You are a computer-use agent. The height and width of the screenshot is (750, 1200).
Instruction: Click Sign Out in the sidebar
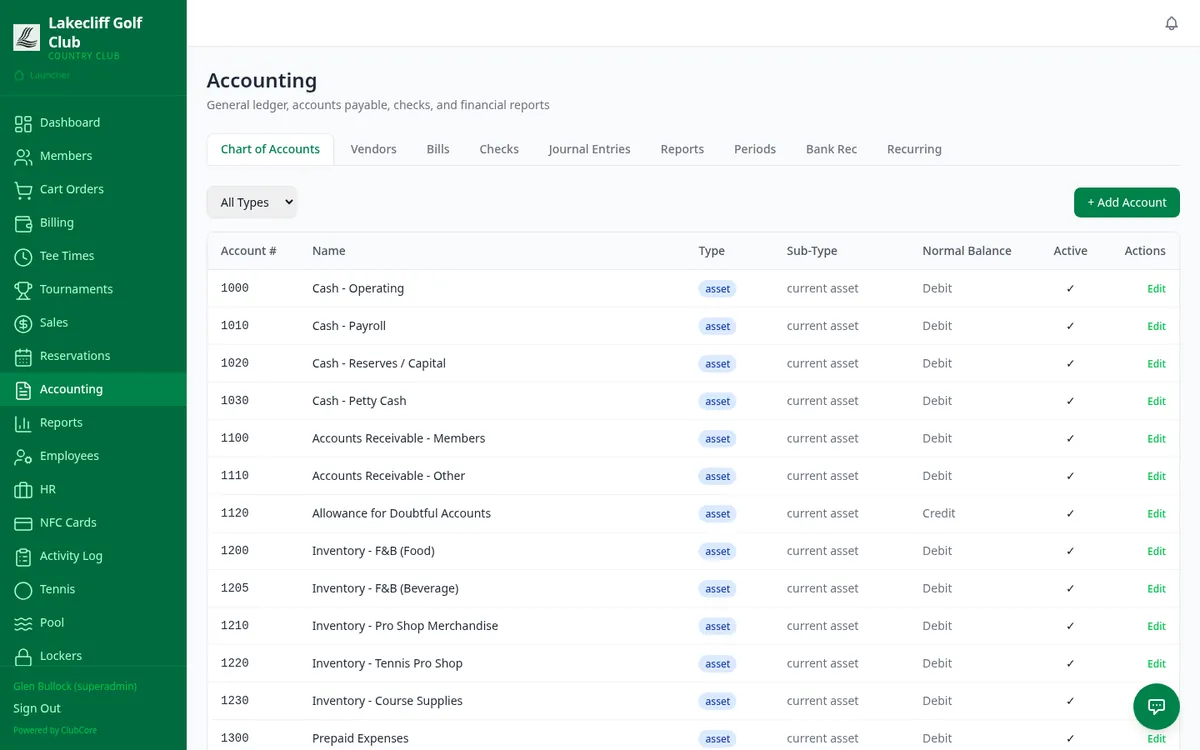(37, 708)
